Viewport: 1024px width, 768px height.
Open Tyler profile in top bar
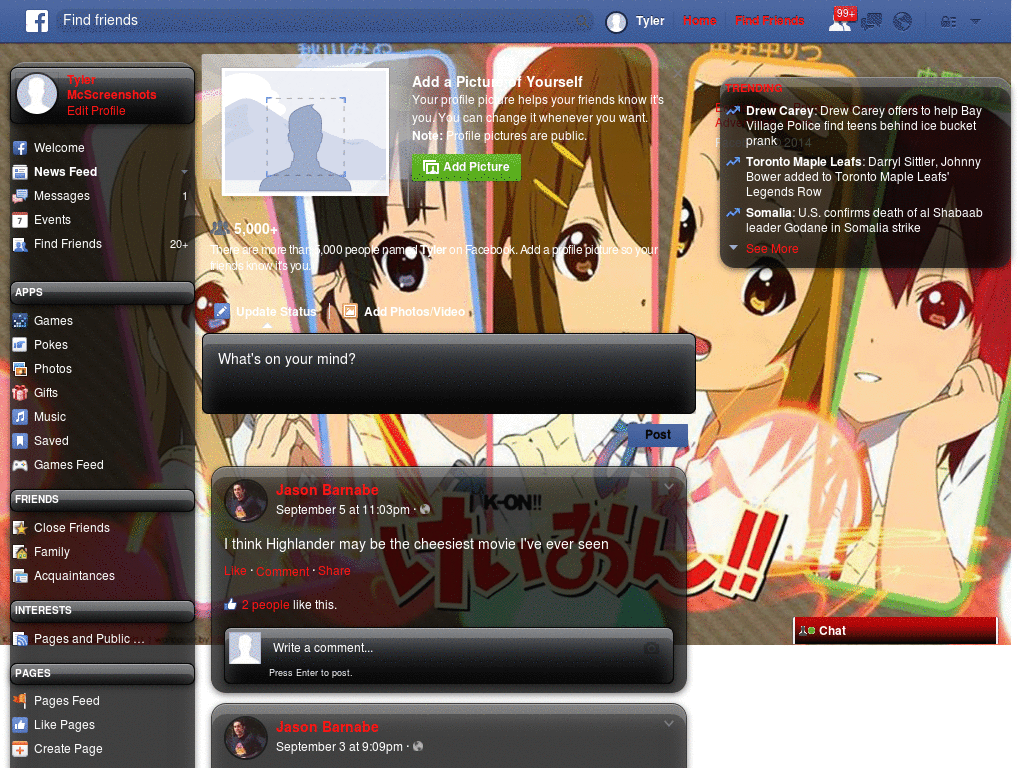pos(635,21)
